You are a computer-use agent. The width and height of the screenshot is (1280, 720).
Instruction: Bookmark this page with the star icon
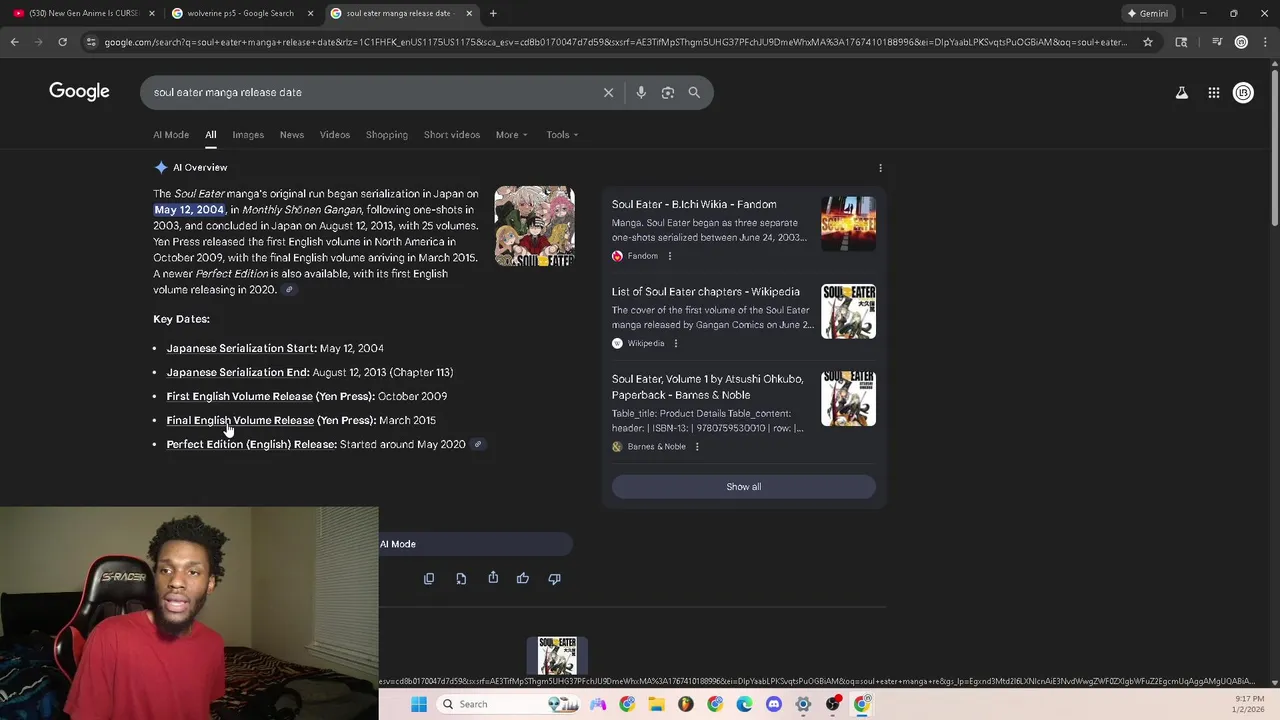point(1148,42)
